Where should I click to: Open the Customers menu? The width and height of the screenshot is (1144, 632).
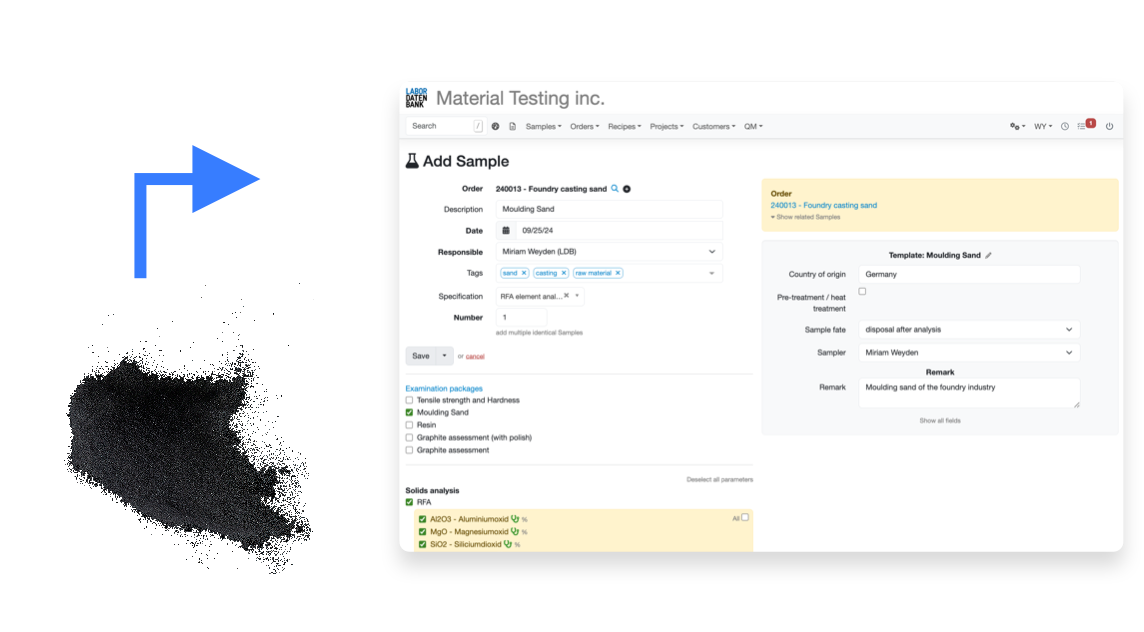pos(715,127)
